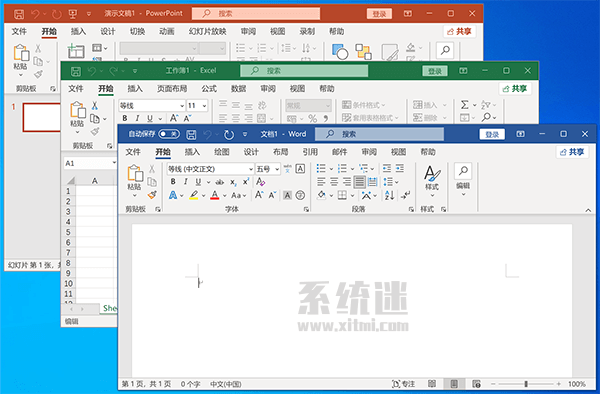Click Decrease Font Size in Word
The height and width of the screenshot is (394, 600).
pos(272,195)
